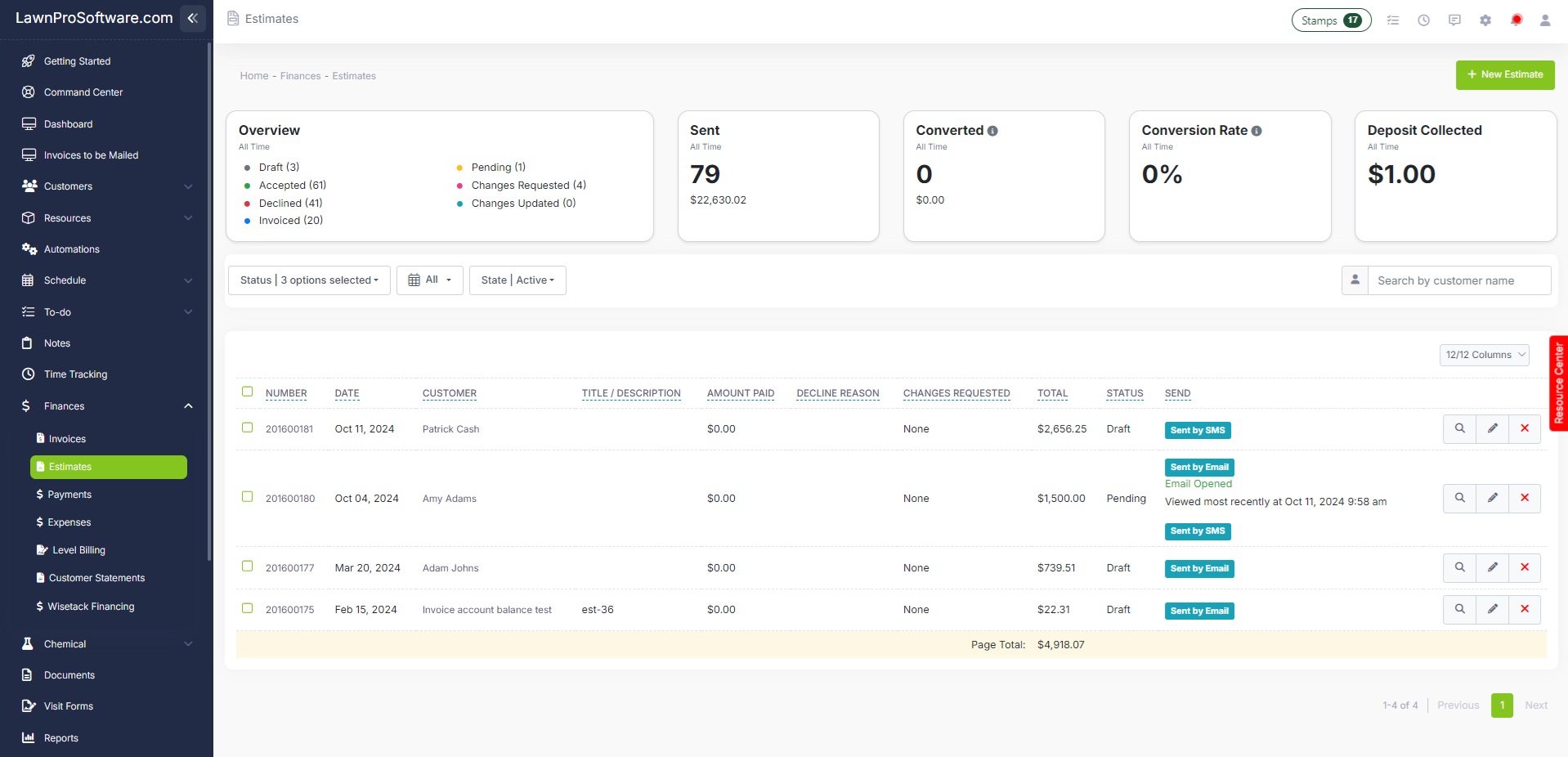Open the State Active dropdown
This screenshot has height=757, width=1568.
tap(517, 280)
